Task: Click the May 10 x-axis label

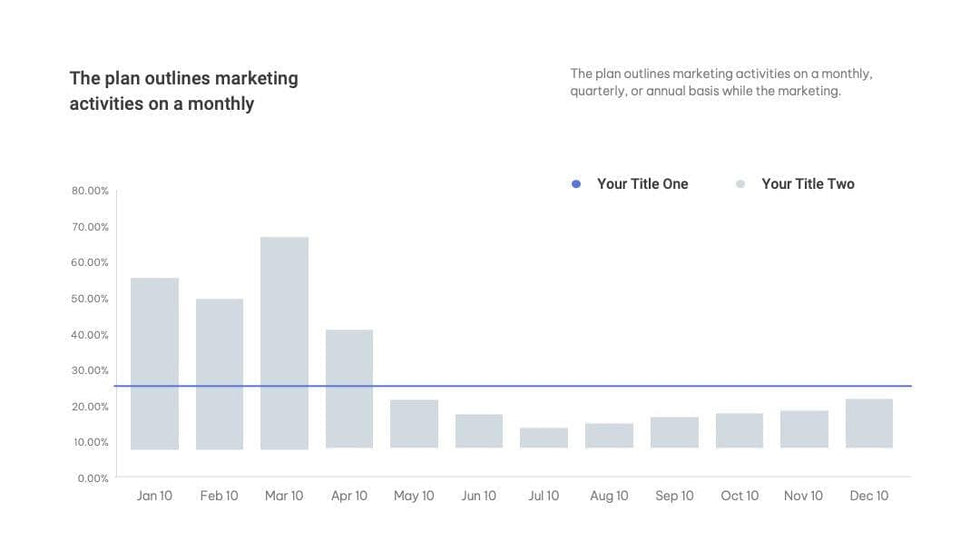Action: (414, 496)
